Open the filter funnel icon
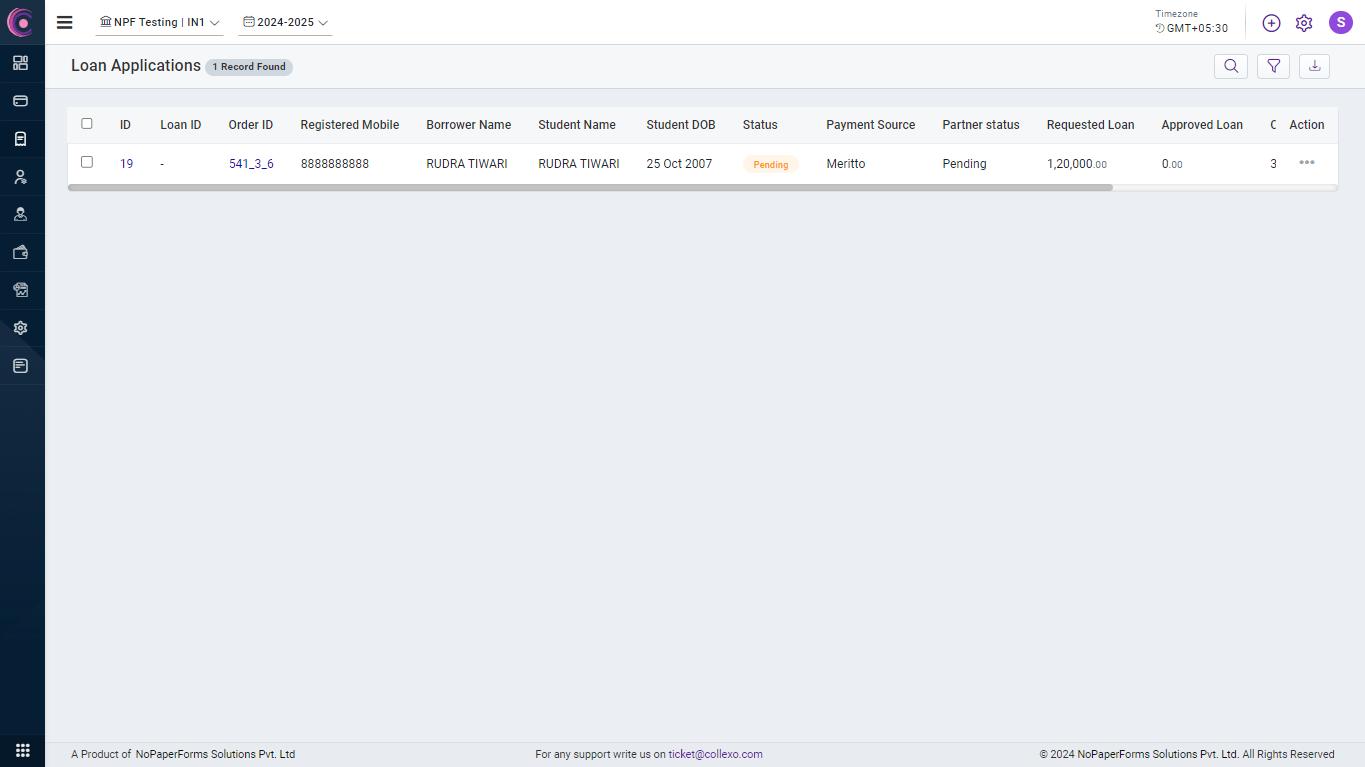The width and height of the screenshot is (1365, 767). tap(1273, 66)
